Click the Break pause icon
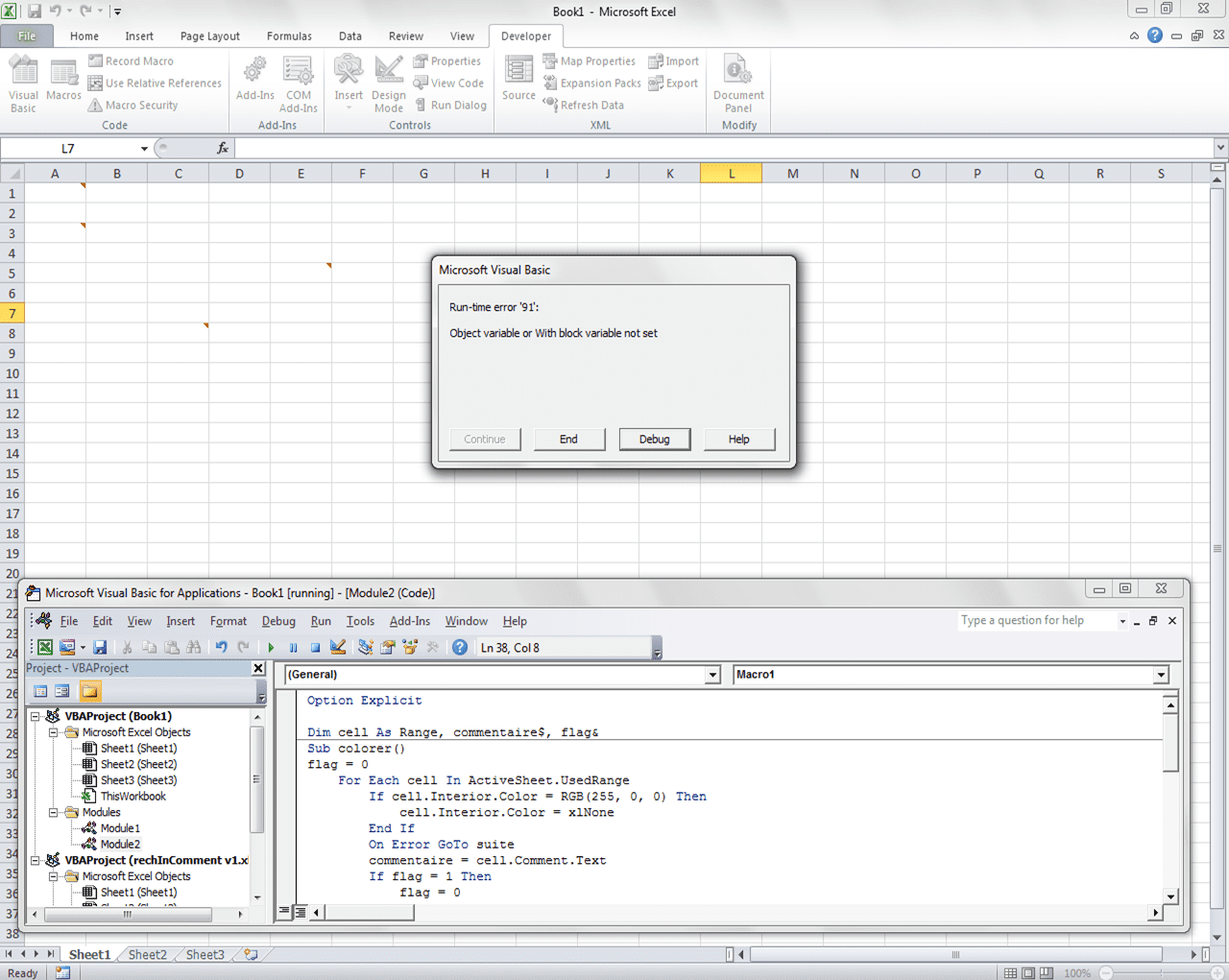The width and height of the screenshot is (1229, 980). point(293,648)
